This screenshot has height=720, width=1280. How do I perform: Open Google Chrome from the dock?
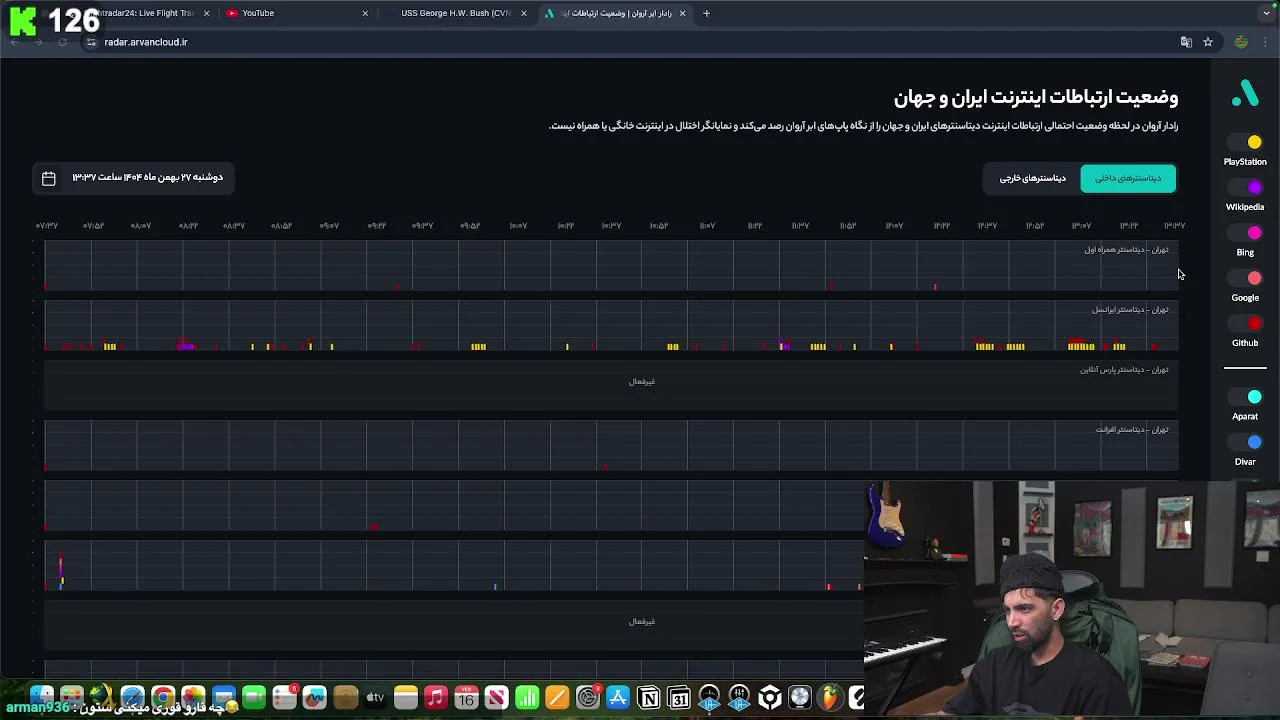pos(163,697)
